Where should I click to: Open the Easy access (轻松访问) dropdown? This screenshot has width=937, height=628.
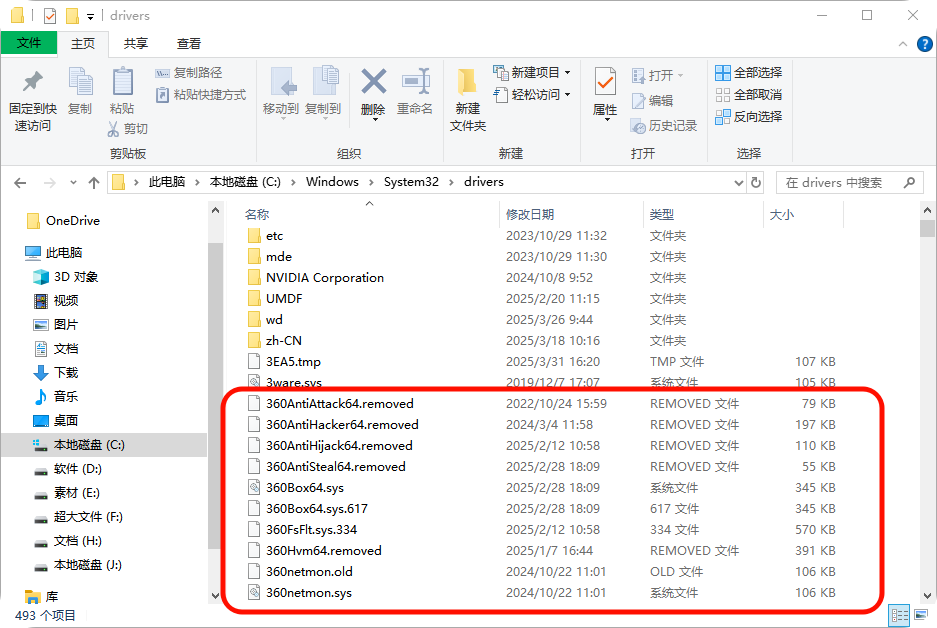tap(532, 94)
